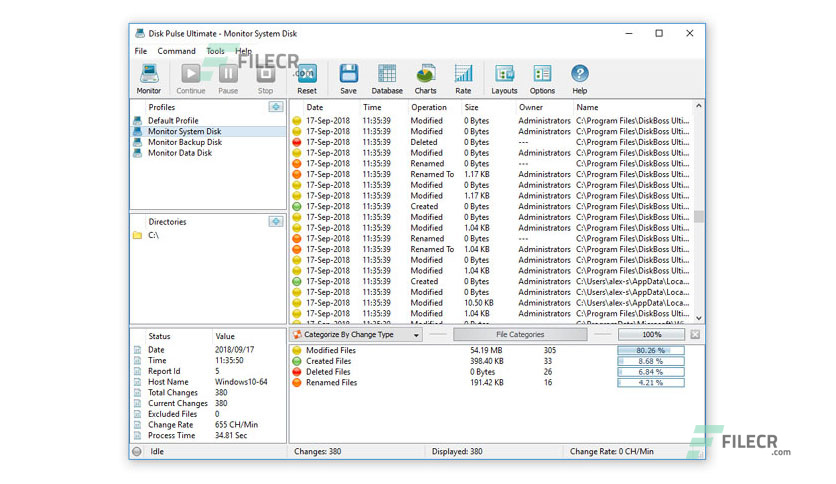Sort by the Size column header

click(x=488, y=107)
